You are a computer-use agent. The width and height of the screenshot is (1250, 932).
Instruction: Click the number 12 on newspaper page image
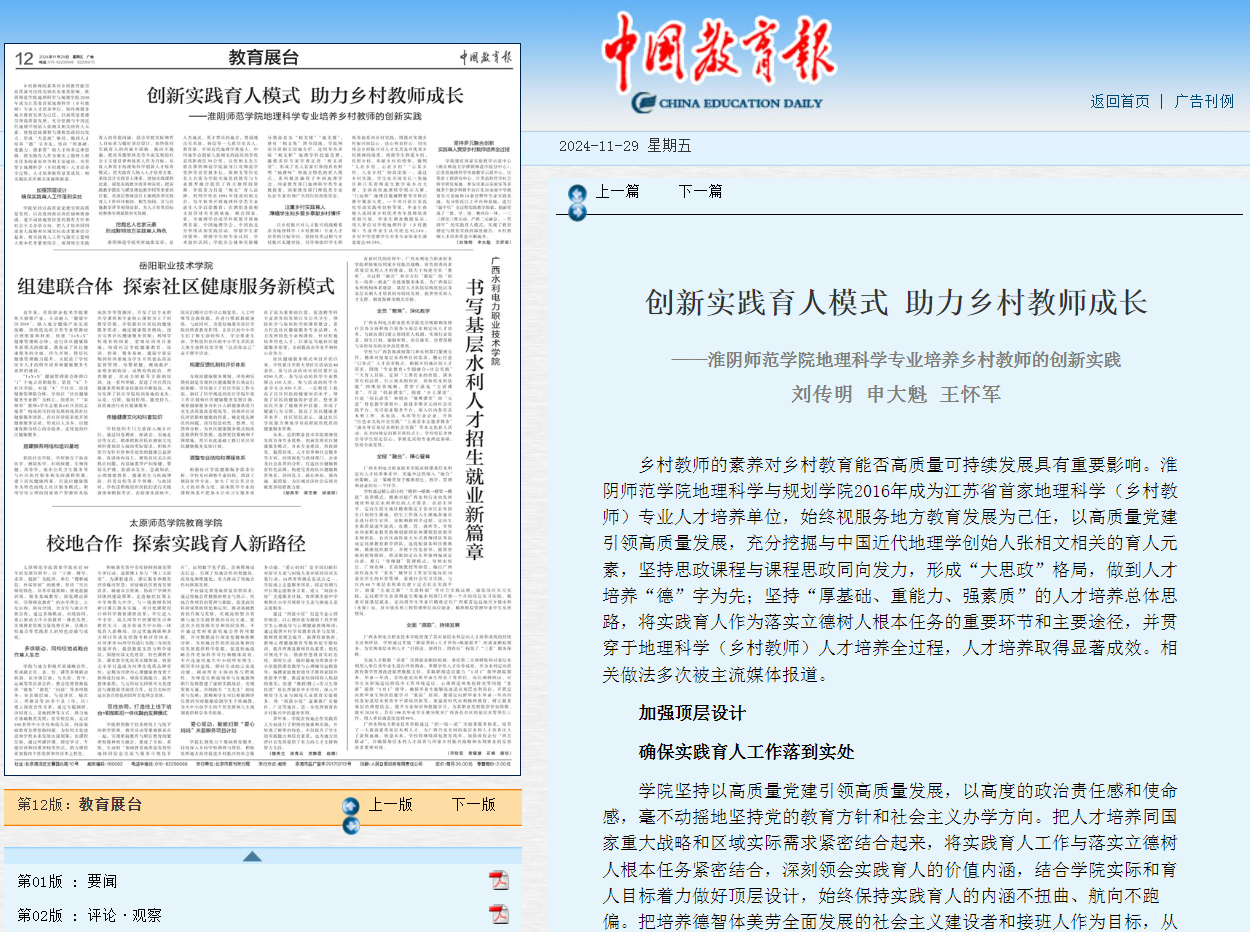[x=25, y=57]
